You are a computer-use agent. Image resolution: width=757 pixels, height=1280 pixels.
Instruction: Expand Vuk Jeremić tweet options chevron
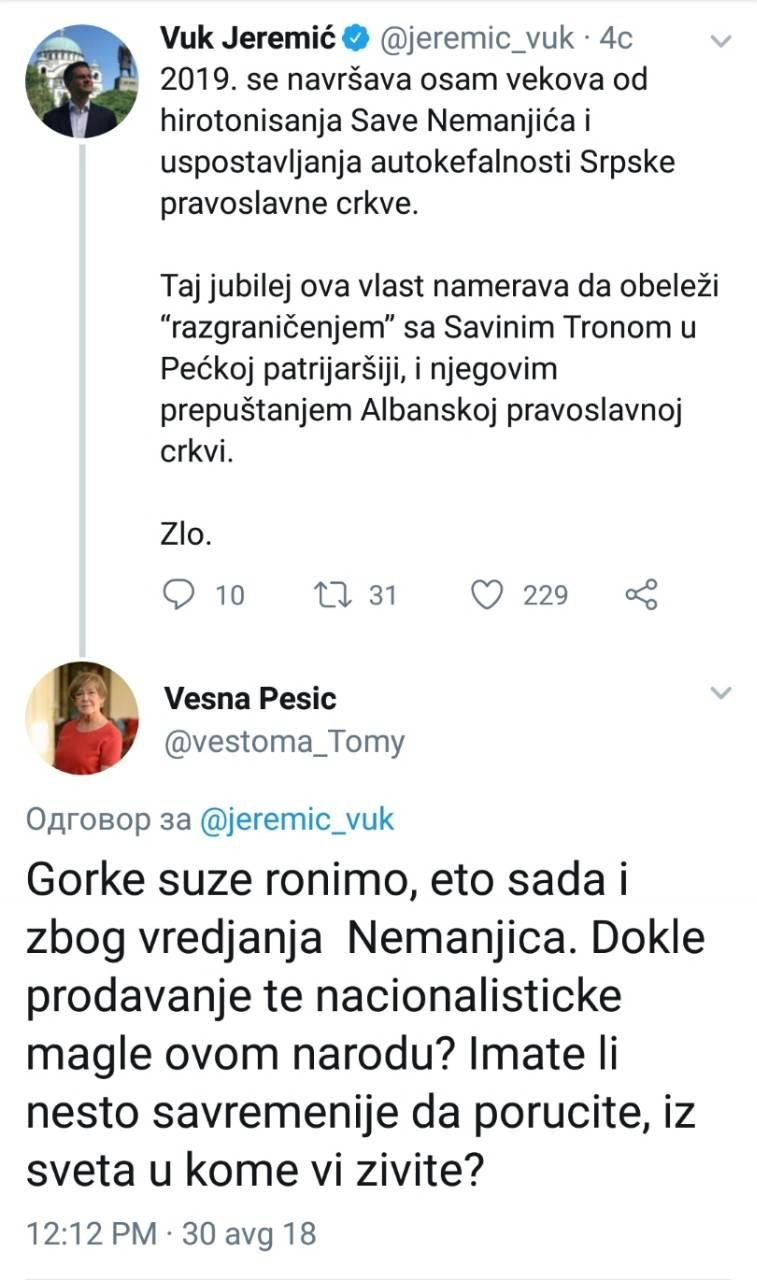tap(721, 40)
